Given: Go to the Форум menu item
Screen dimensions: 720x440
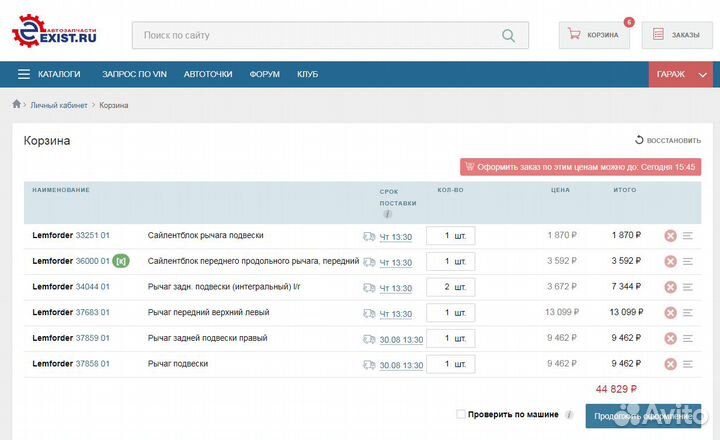Looking at the screenshot, I should point(264,74).
